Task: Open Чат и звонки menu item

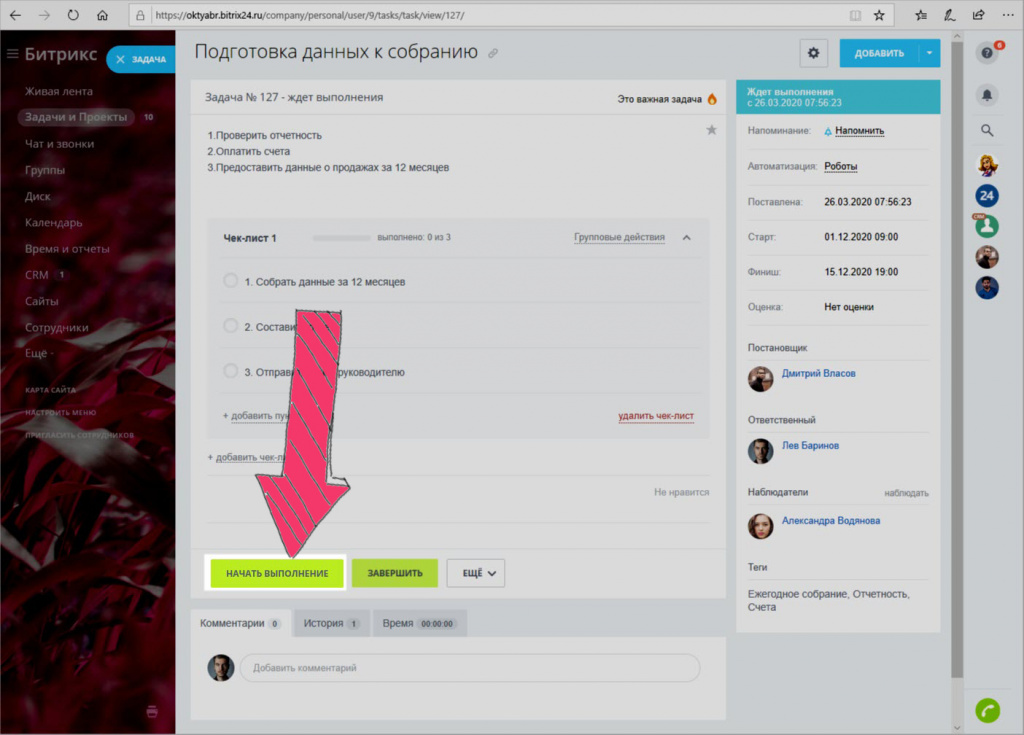Action: [x=59, y=144]
